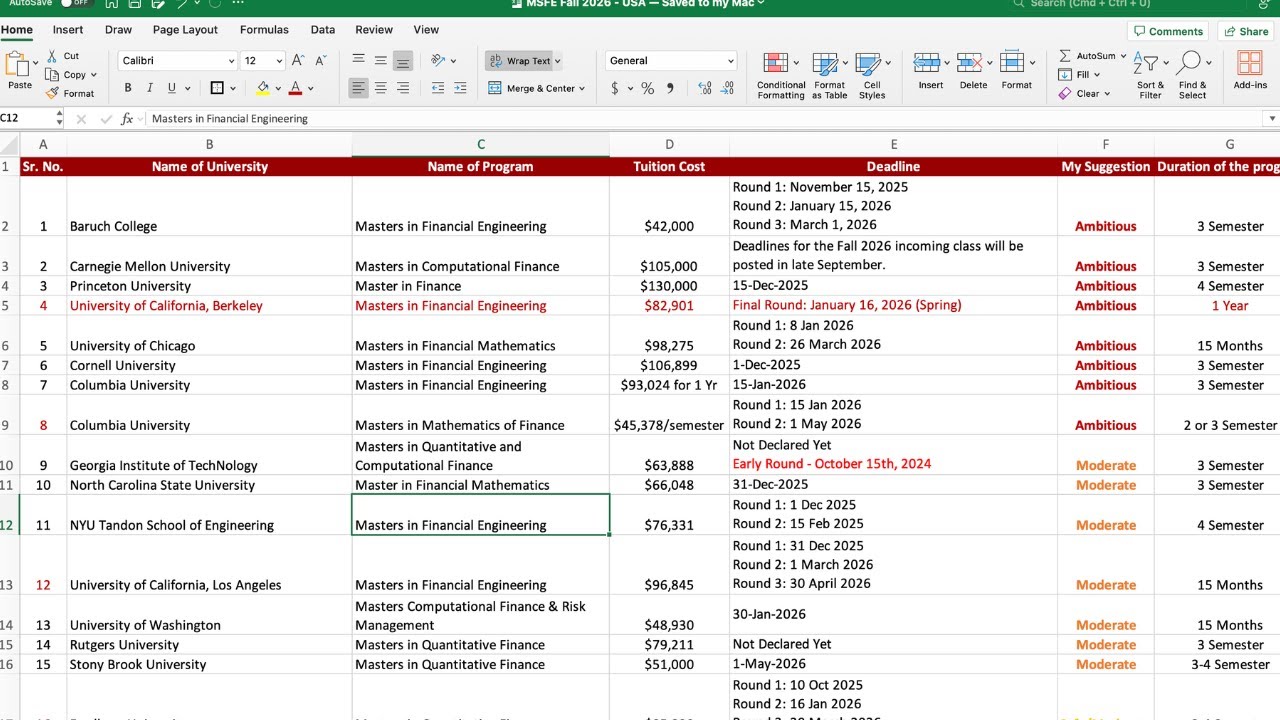Screen dimensions: 1280x720
Task: Toggle left text alignment
Action: click(x=358, y=88)
